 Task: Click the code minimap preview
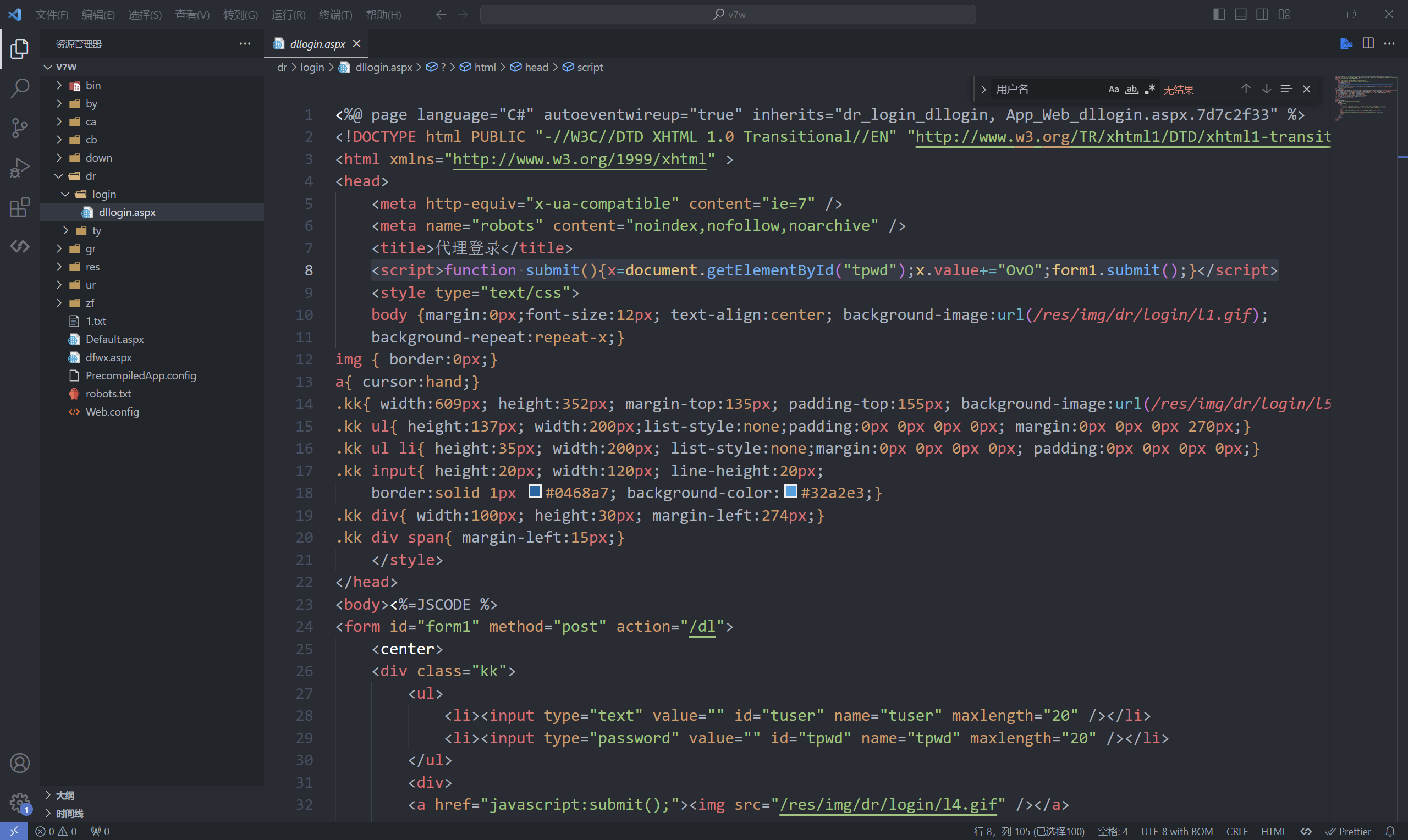[x=1365, y=97]
